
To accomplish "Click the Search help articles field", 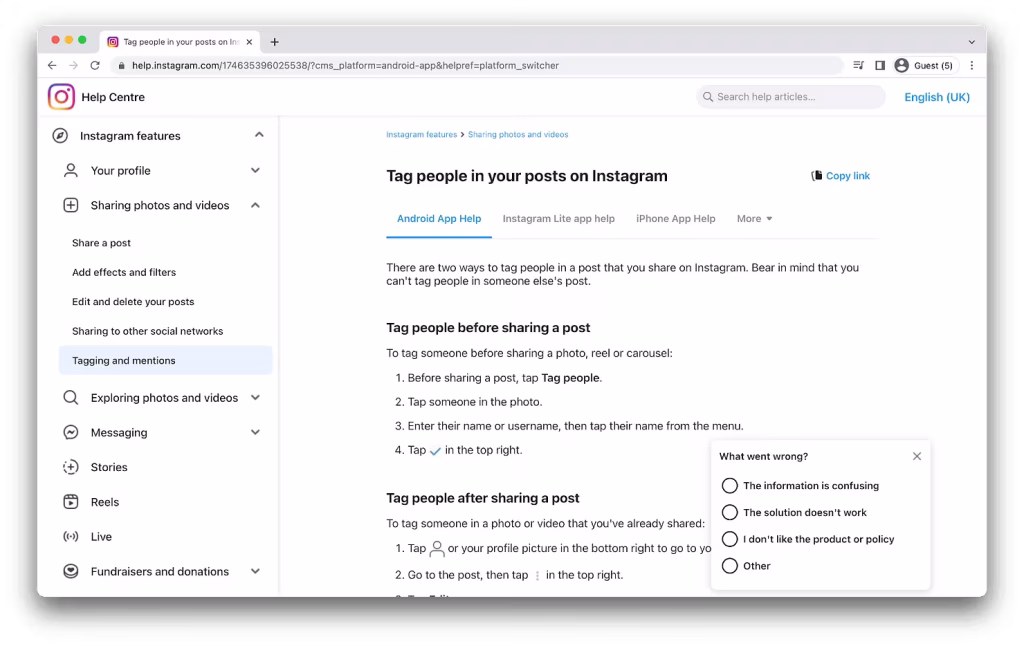I will point(791,97).
